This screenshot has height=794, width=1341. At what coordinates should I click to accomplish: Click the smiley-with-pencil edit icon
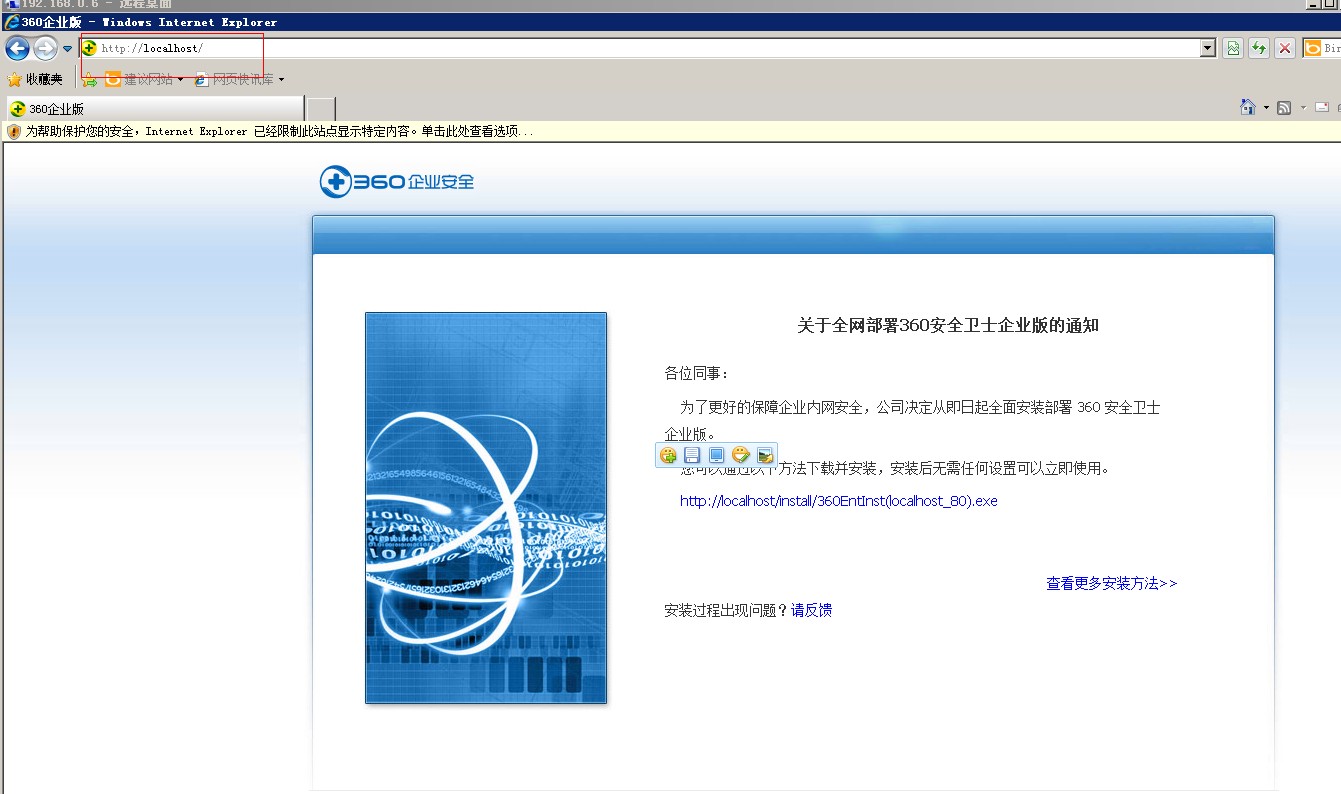click(x=741, y=456)
